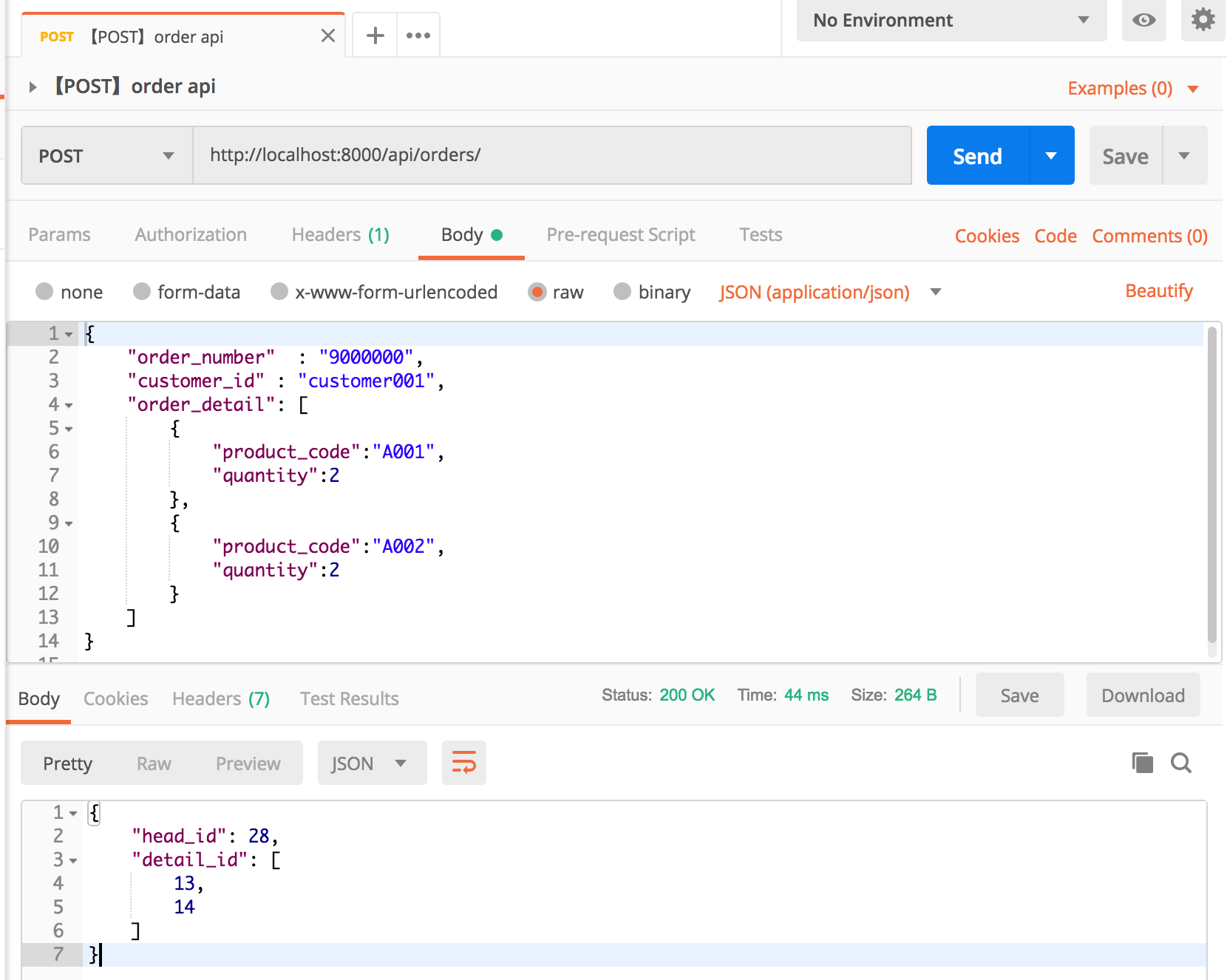Image resolution: width=1227 pixels, height=980 pixels.
Task: Click the Beautify link
Action: [x=1158, y=291]
